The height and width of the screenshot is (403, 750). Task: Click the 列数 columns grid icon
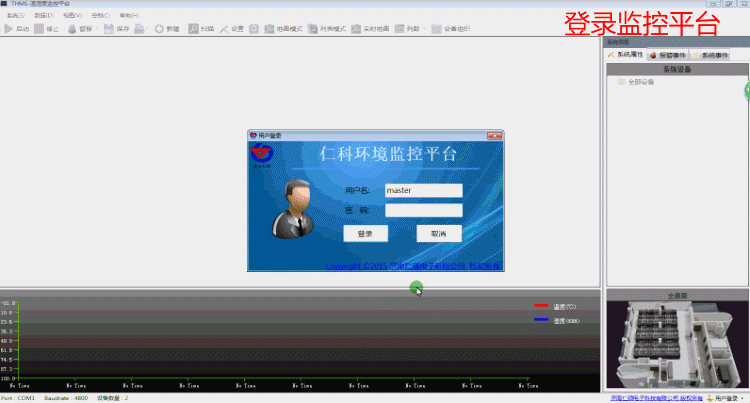pyautogui.click(x=399, y=29)
